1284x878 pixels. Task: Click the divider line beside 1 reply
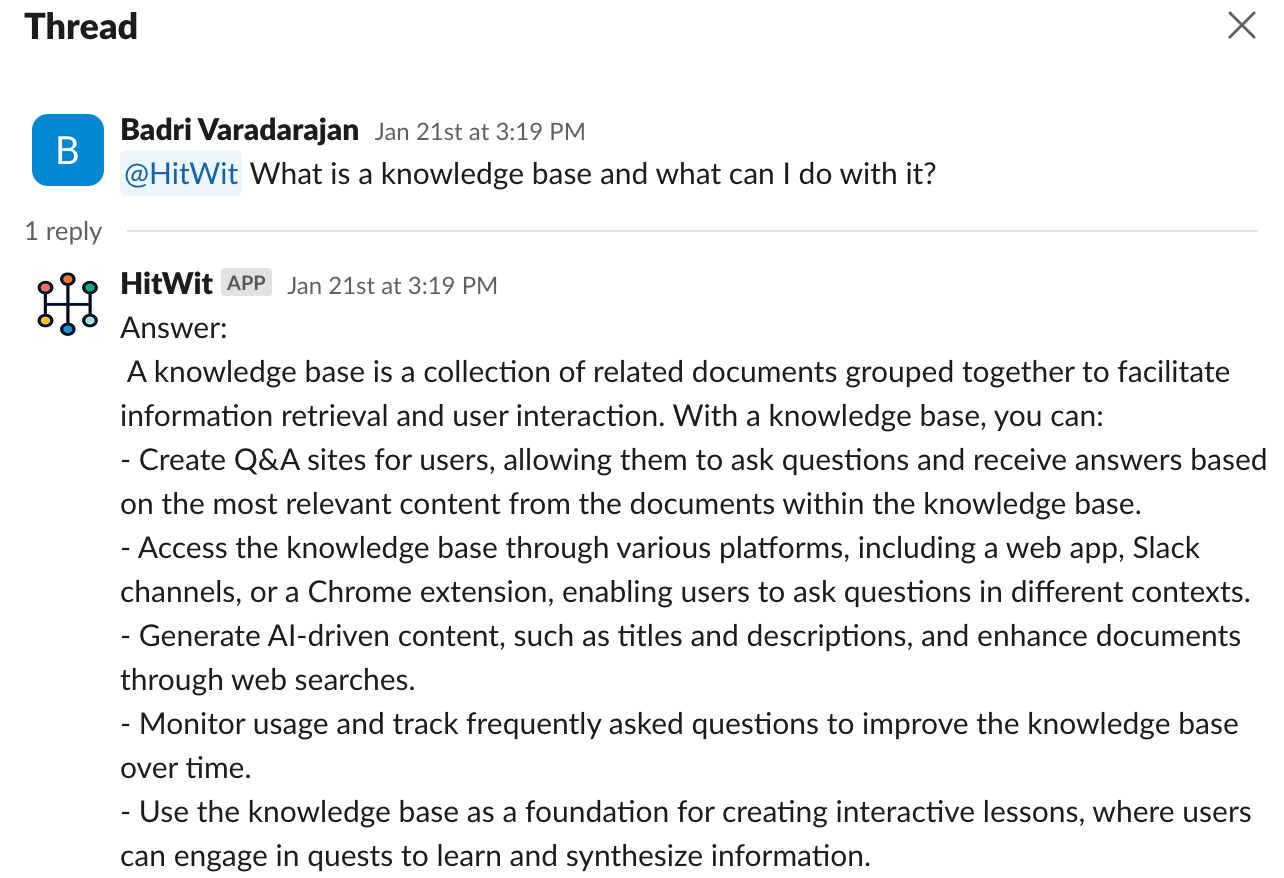click(690, 232)
